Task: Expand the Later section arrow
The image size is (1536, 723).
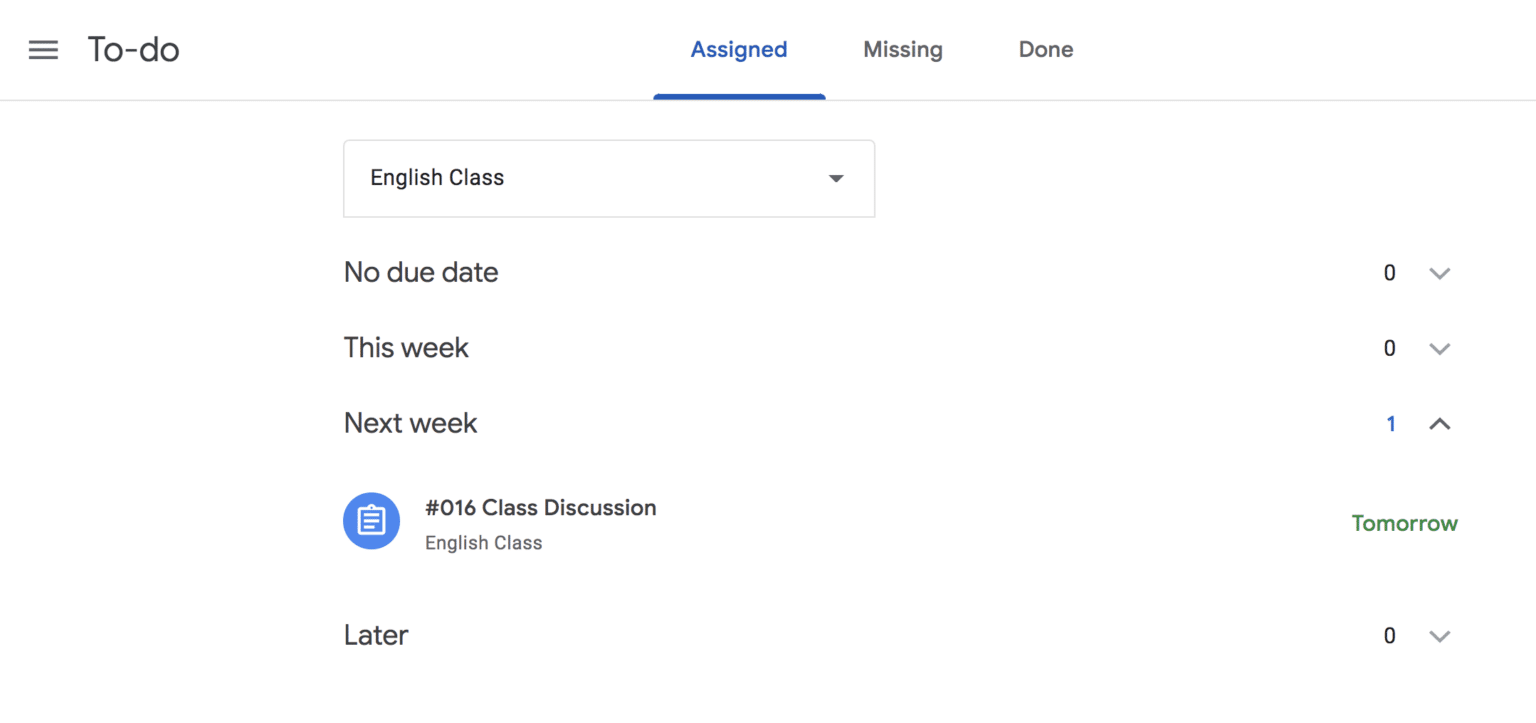Action: tap(1440, 635)
